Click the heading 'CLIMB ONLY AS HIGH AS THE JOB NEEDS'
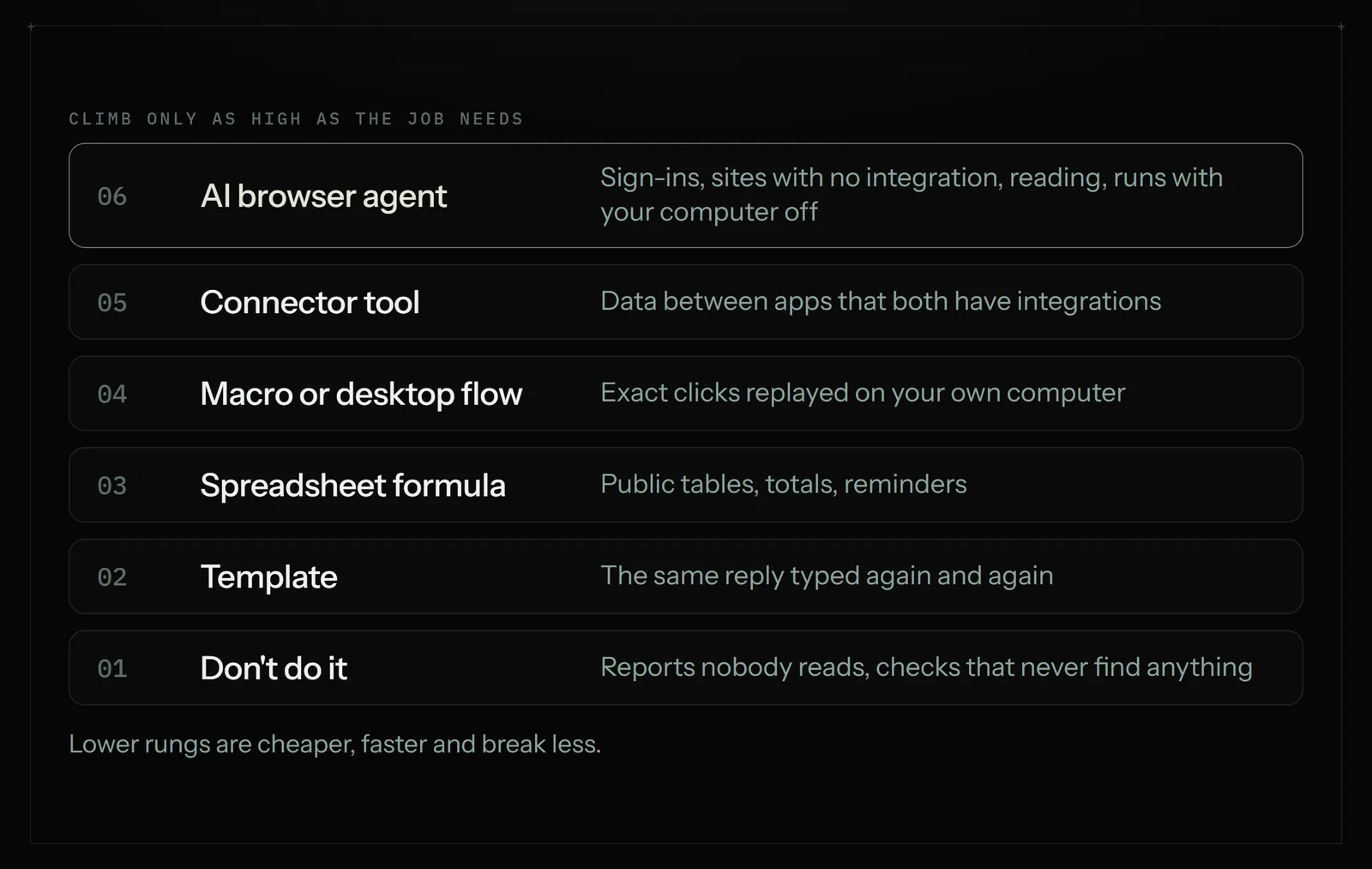Image resolution: width=1372 pixels, height=869 pixels. pos(296,118)
